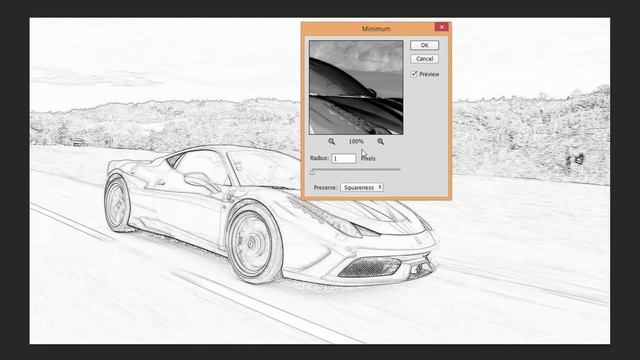Screen dimensions: 640x360
Task: Click the filter preview thumbnail
Action: 356,87
